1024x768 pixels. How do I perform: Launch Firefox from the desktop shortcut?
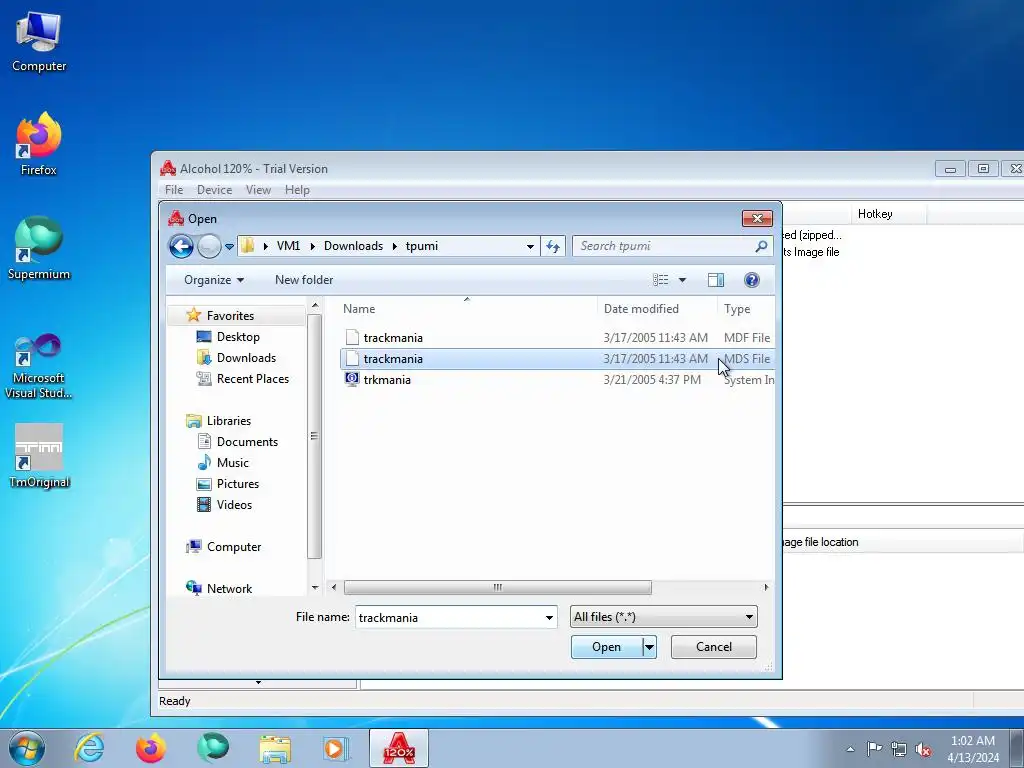(39, 144)
